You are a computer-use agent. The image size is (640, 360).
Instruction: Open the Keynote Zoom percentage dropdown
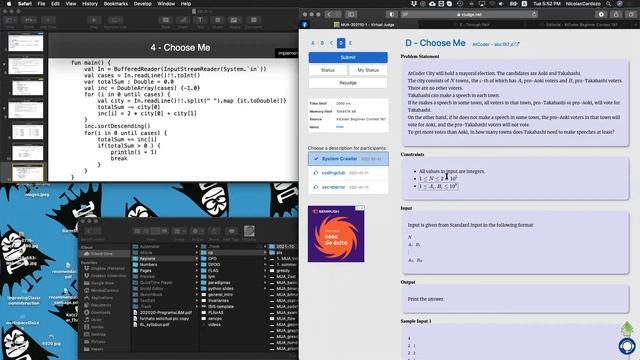click(x=29, y=20)
